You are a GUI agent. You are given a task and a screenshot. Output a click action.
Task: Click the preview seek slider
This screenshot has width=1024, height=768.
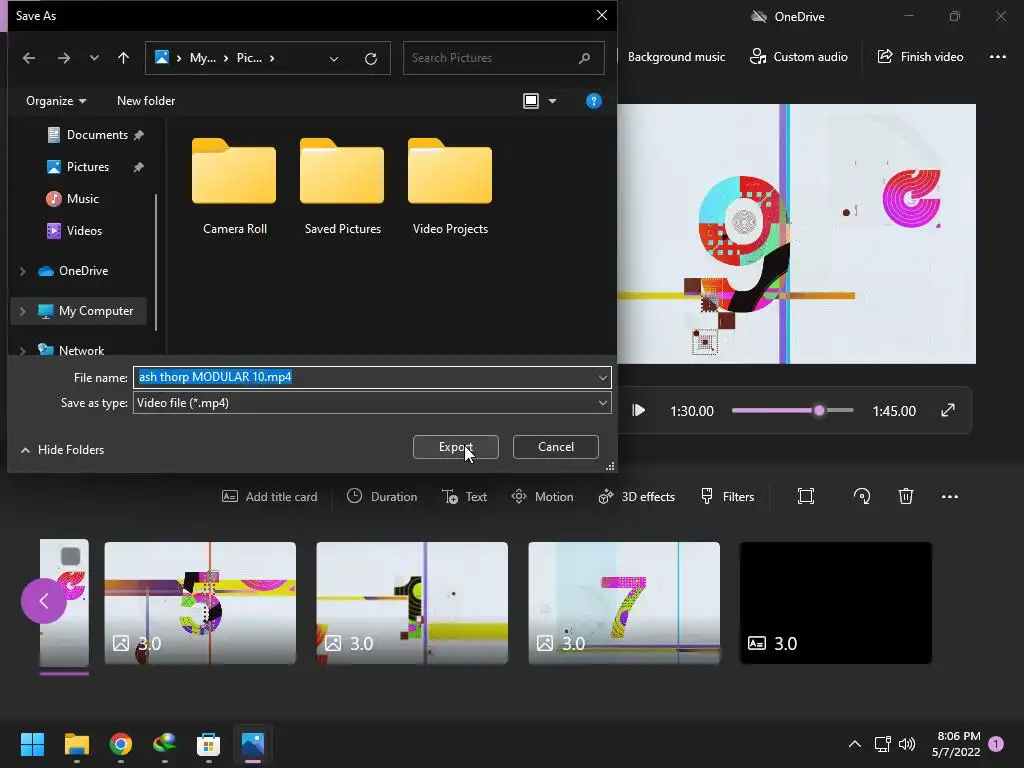pyautogui.click(x=793, y=410)
